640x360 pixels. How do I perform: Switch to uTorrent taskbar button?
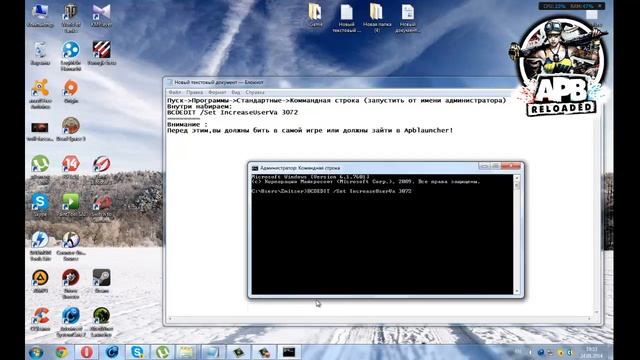(x=162, y=352)
